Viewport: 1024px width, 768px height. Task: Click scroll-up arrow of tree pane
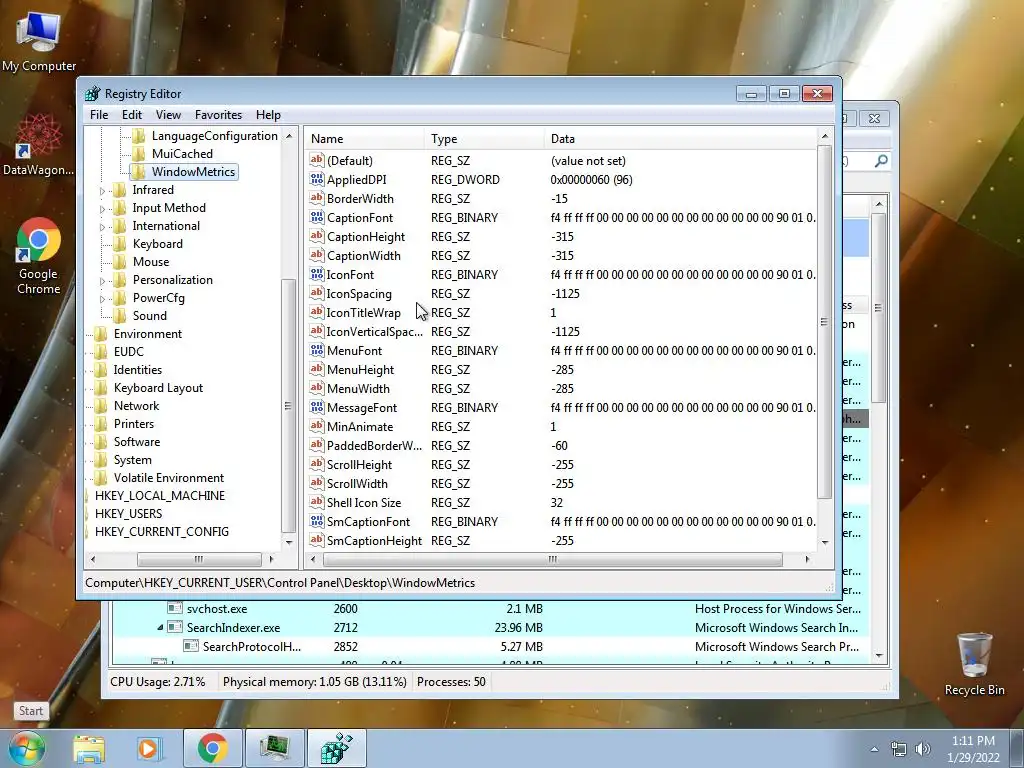click(x=289, y=136)
